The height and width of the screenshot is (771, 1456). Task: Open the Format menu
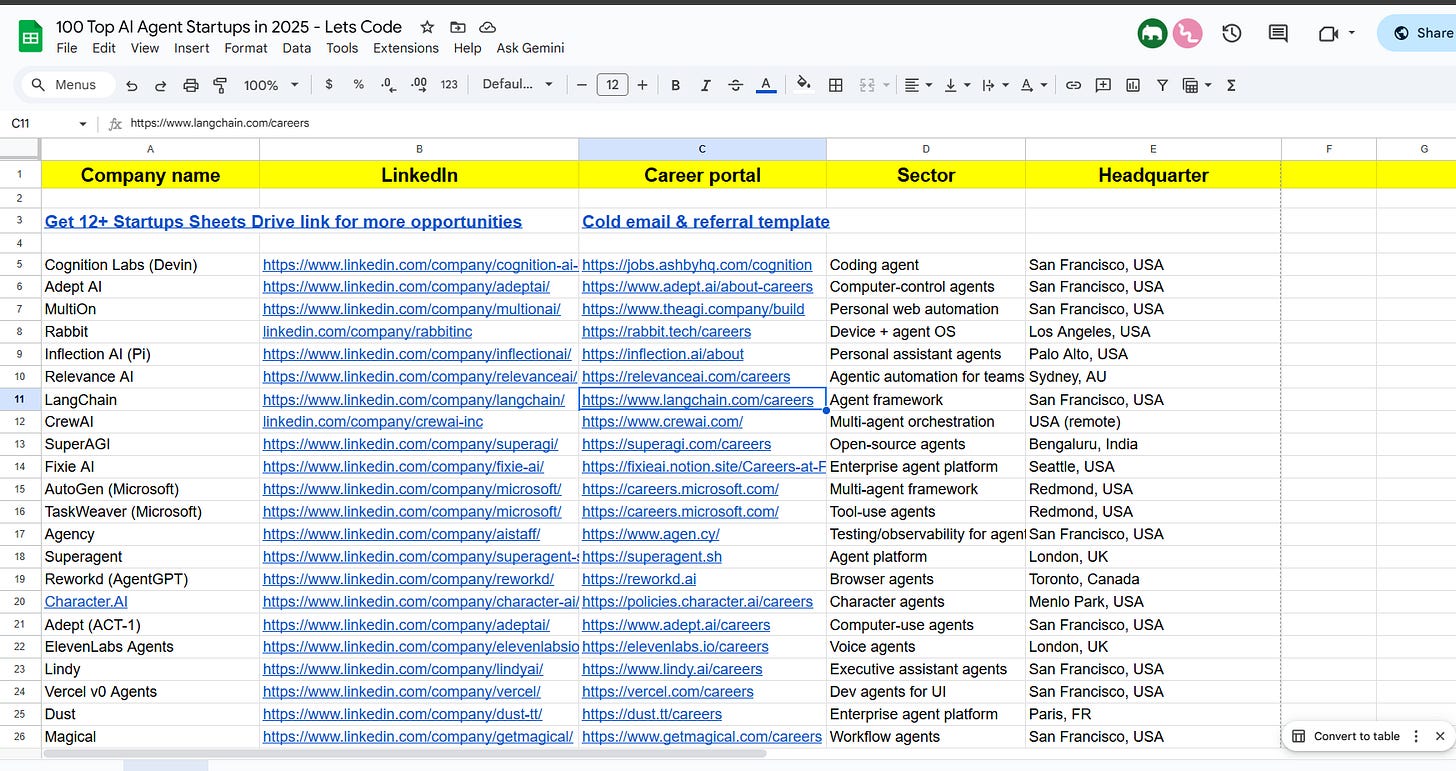pos(246,48)
